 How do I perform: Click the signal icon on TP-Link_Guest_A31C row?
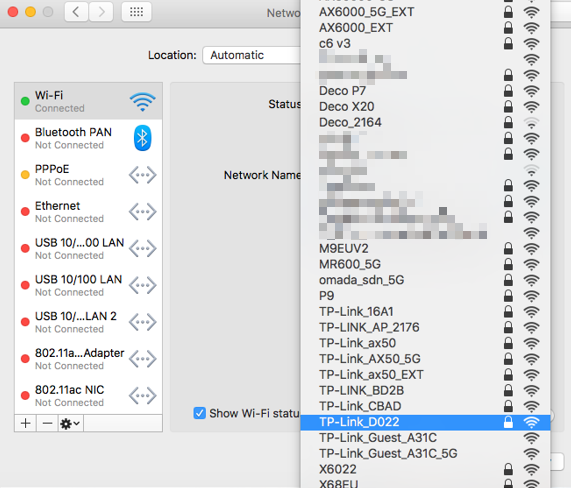(531, 438)
